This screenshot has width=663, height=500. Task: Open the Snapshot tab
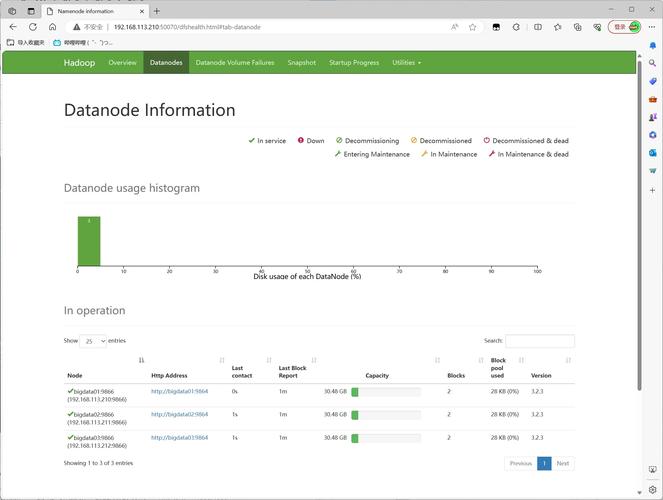301,63
